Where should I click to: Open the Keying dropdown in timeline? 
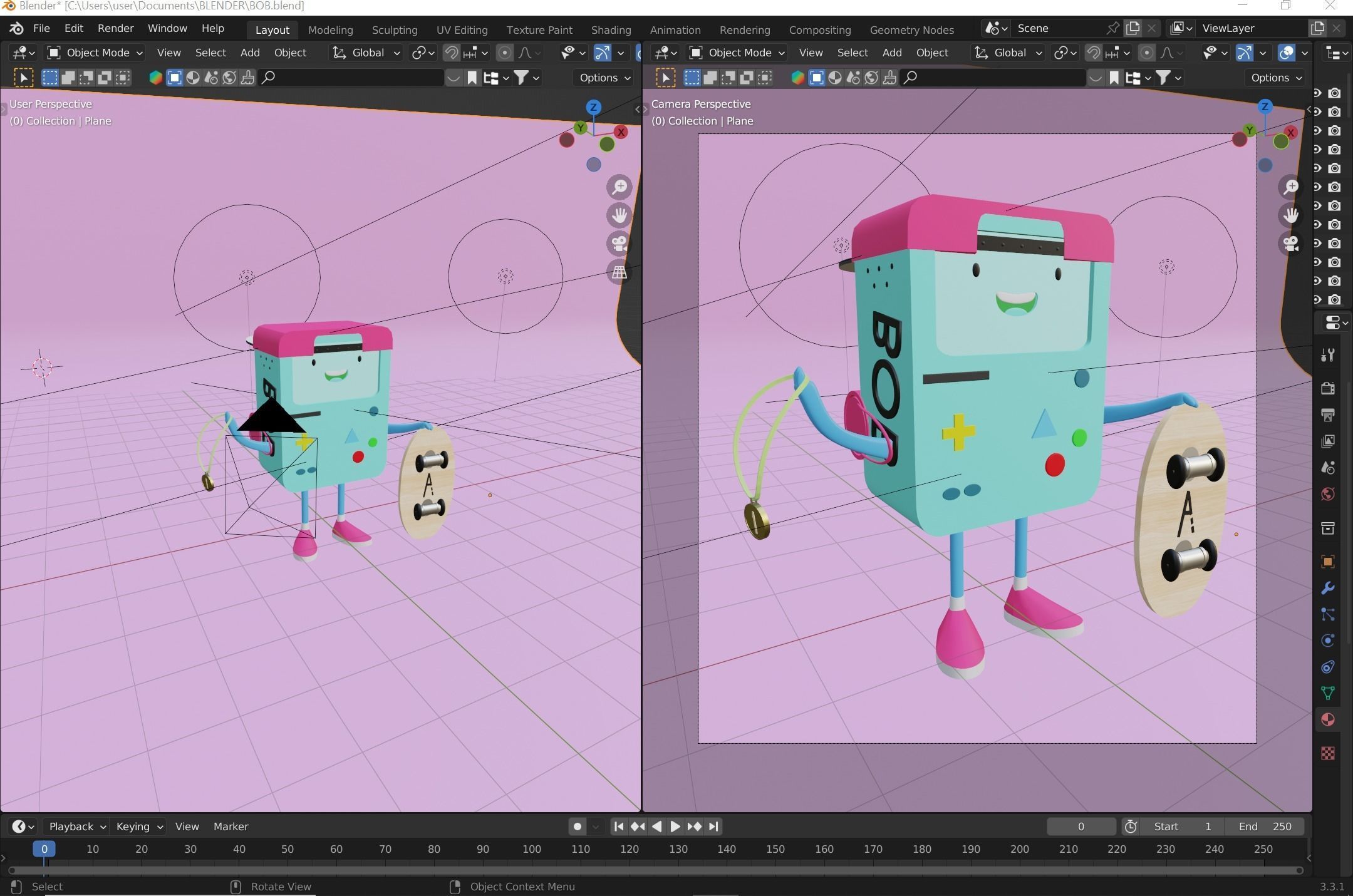point(139,826)
